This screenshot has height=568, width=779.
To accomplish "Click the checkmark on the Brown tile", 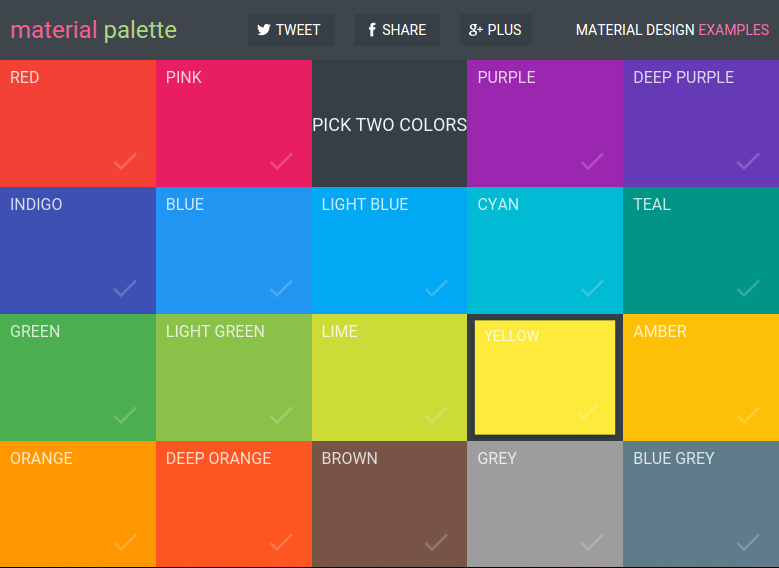I will tap(436, 542).
